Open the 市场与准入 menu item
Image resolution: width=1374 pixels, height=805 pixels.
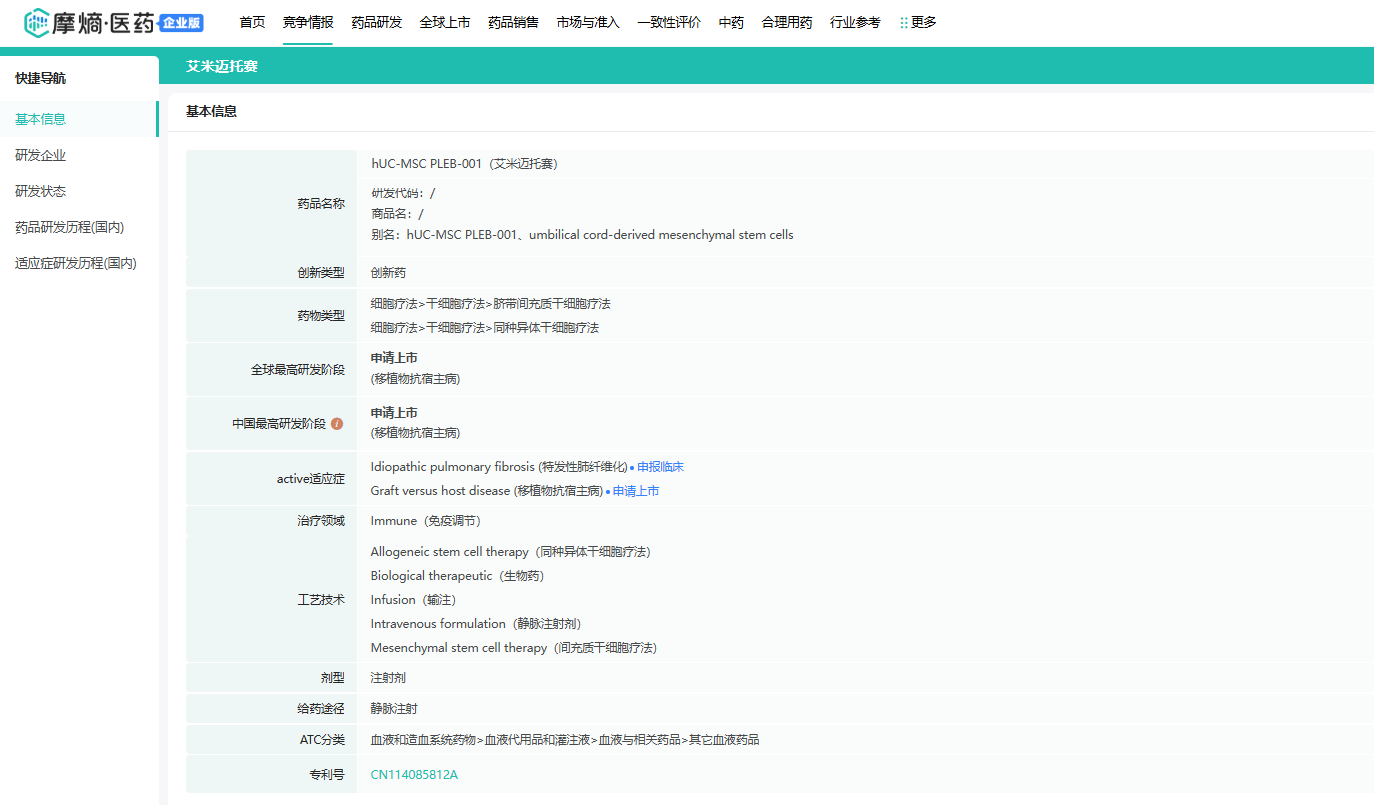coord(588,22)
